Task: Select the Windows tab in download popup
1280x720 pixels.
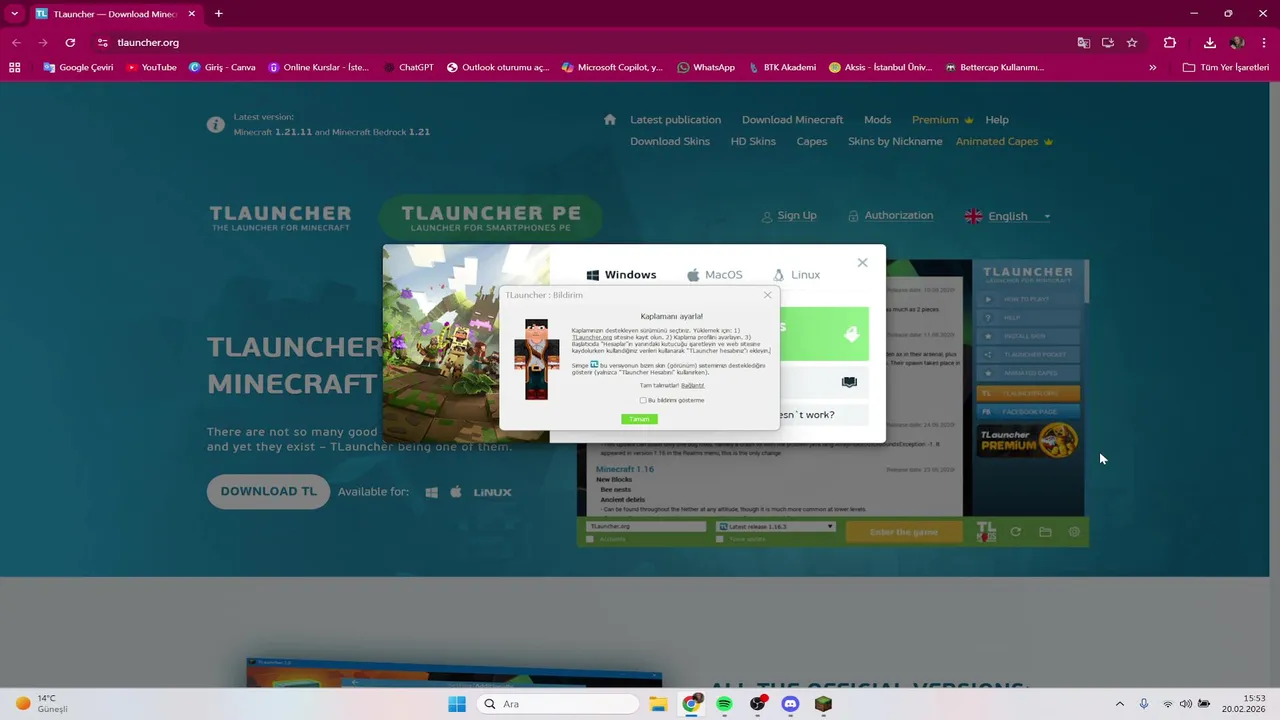Action: (x=621, y=275)
